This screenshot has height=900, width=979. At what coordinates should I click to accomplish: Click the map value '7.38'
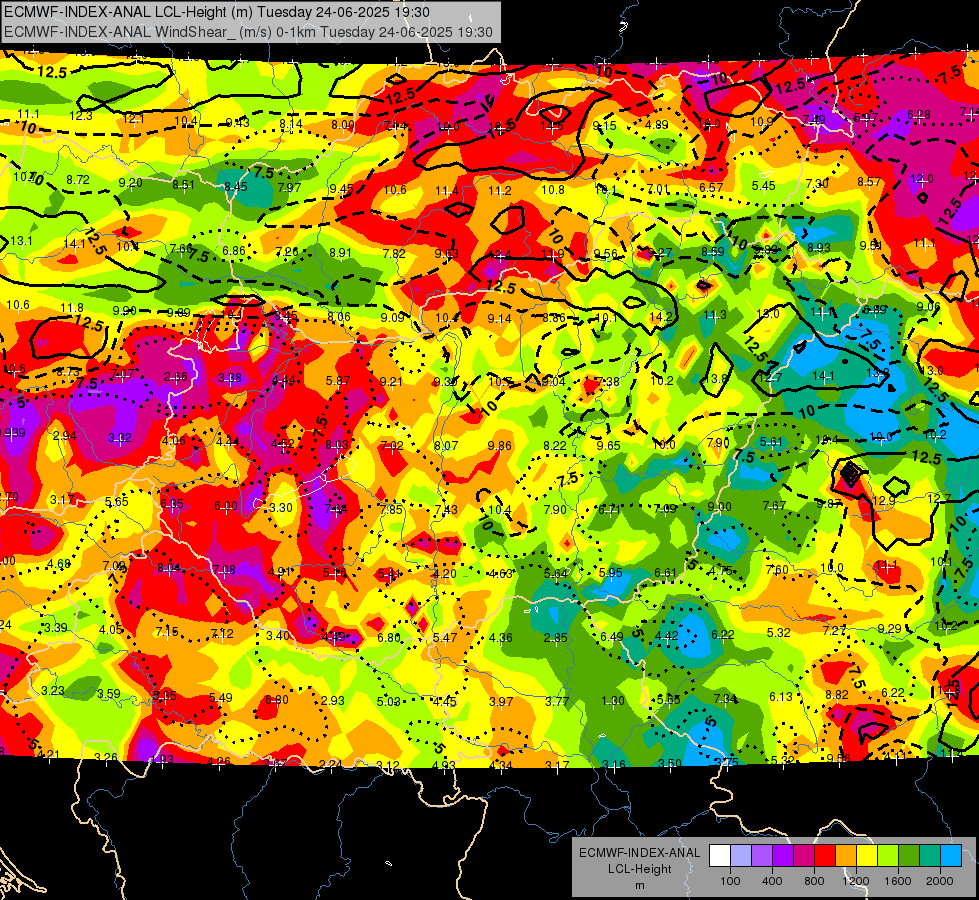(x=608, y=382)
